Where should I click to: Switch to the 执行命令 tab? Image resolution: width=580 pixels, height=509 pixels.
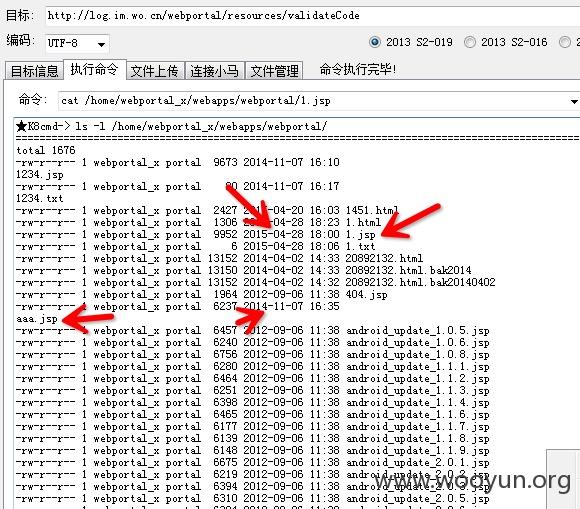pos(95,69)
